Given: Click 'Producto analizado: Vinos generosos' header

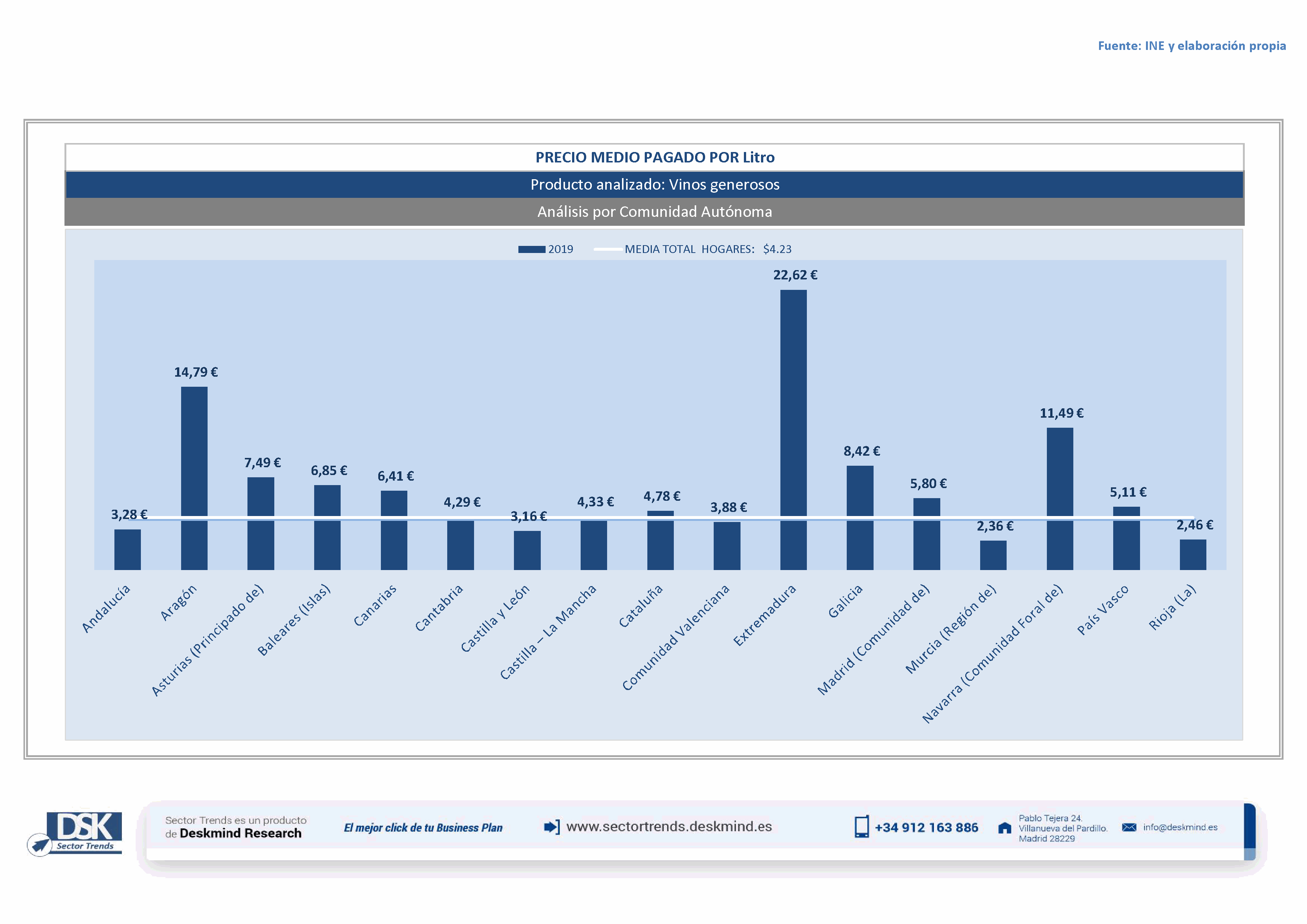Looking at the screenshot, I should [655, 184].
